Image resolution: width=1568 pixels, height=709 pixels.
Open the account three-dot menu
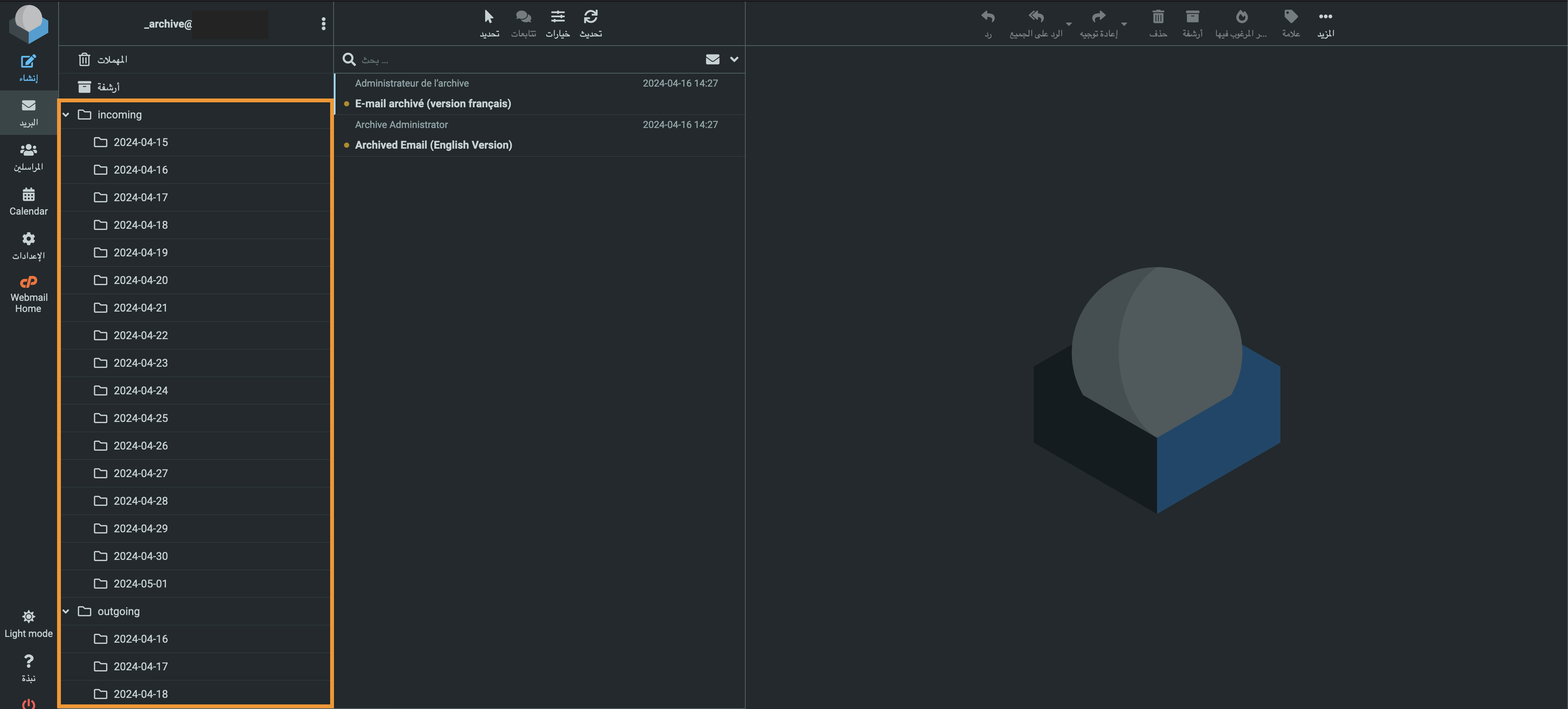323,24
